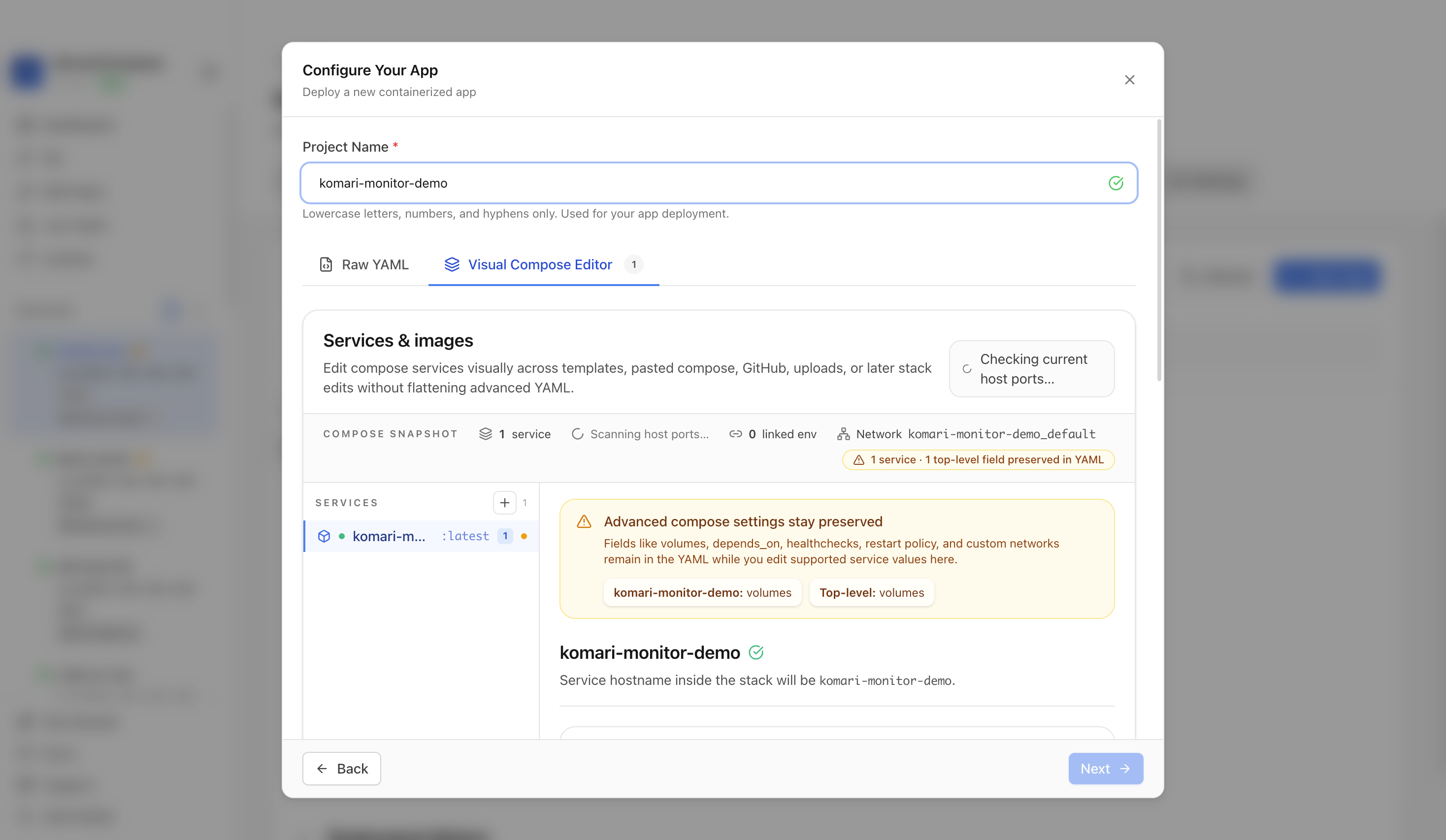Click the 0 linked env text
The width and height of the screenshot is (1446, 840).
tap(782, 434)
